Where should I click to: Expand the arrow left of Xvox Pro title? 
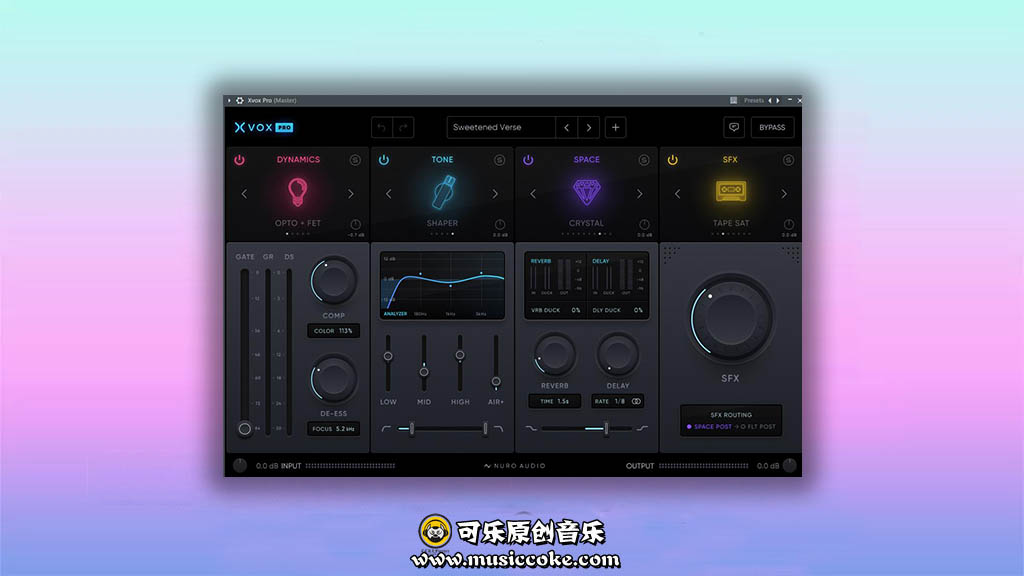229,101
